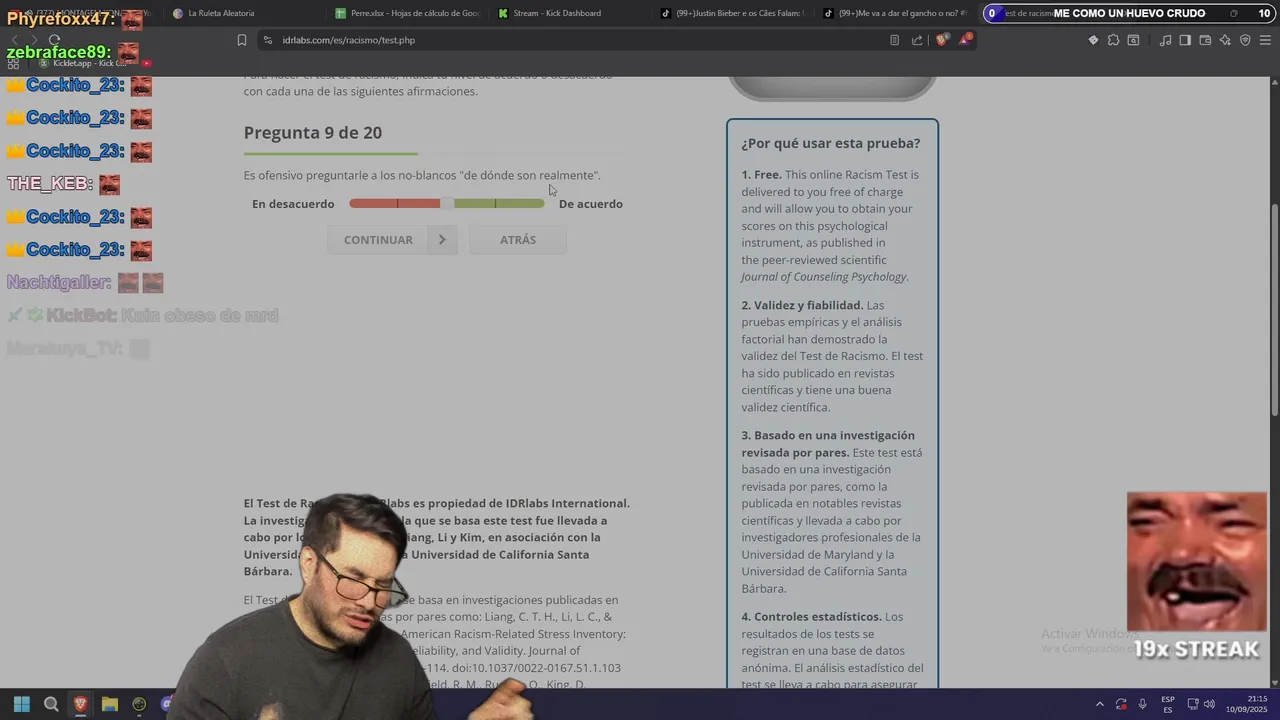Open reader mode icon in address bar
Image resolution: width=1280 pixels, height=720 pixels.
point(894,40)
